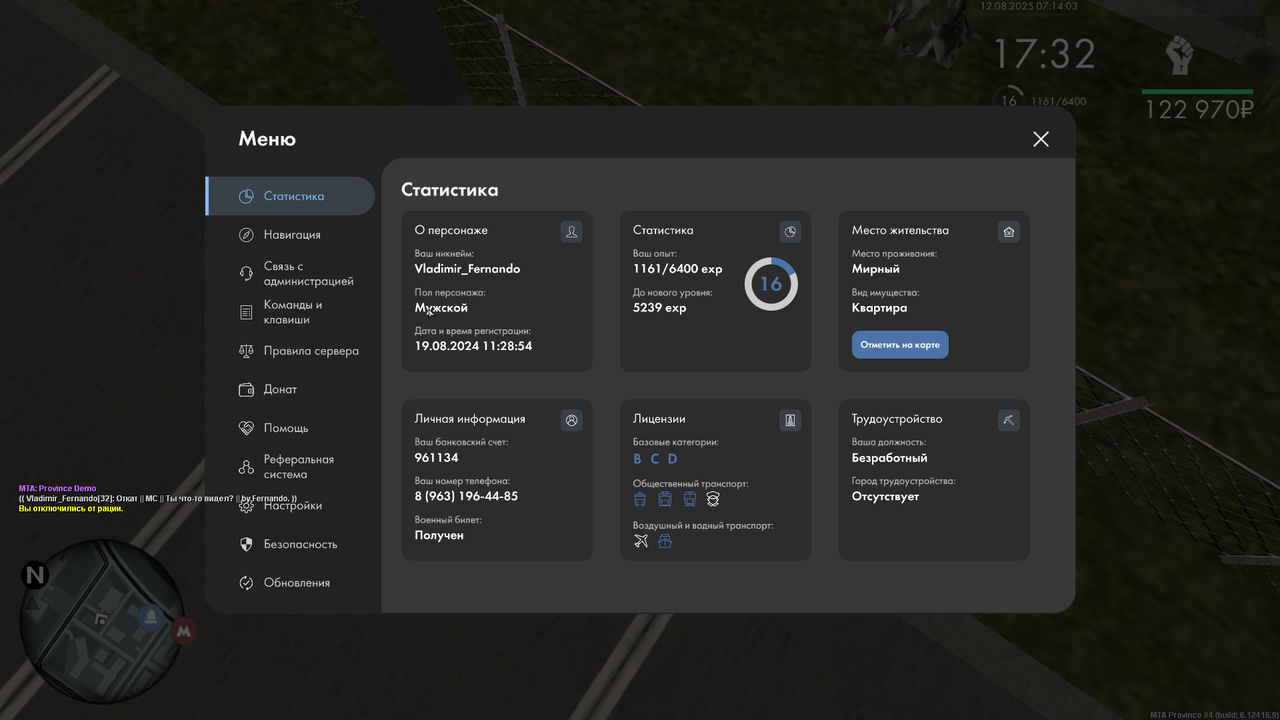1280x720 pixels.
Task: Click the MTA: Province Demo chat line
Action: pos(57,488)
